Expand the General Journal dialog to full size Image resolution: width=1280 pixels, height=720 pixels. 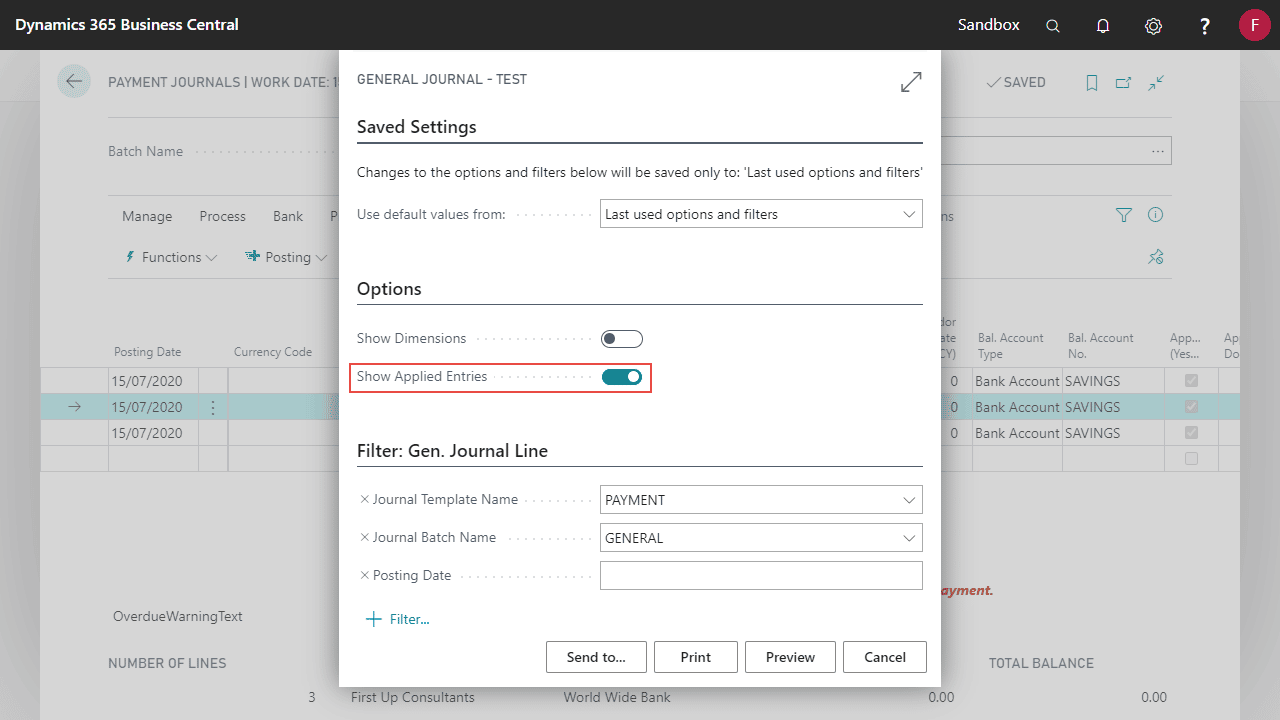[911, 82]
